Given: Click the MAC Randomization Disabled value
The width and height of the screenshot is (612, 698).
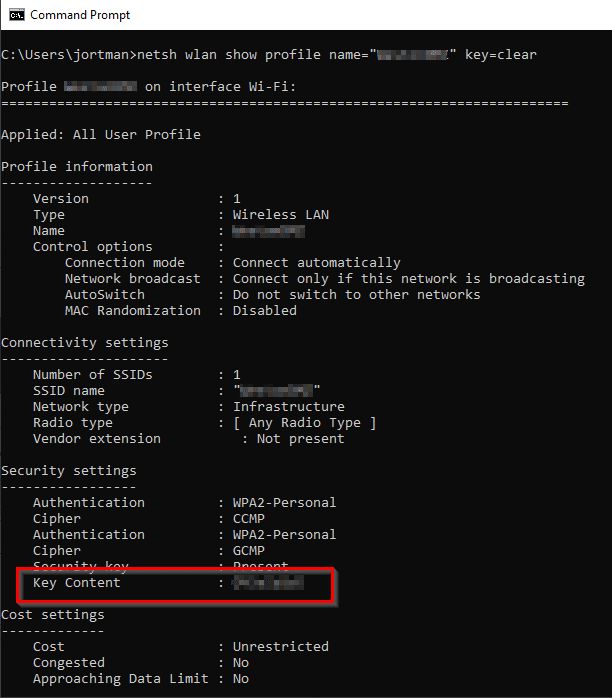Looking at the screenshot, I should [x=265, y=311].
